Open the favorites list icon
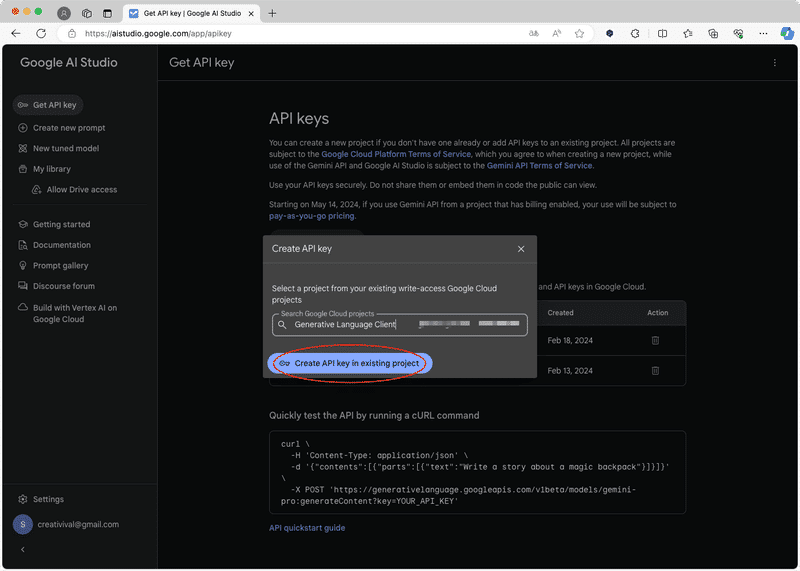The height and width of the screenshot is (571, 800). tap(688, 34)
